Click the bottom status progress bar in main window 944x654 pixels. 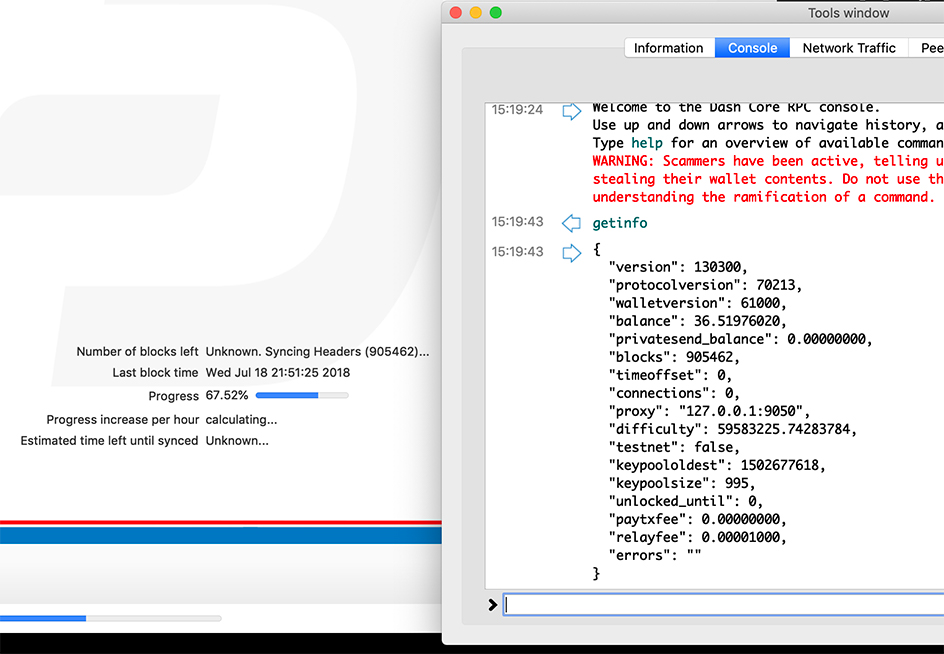(111, 618)
